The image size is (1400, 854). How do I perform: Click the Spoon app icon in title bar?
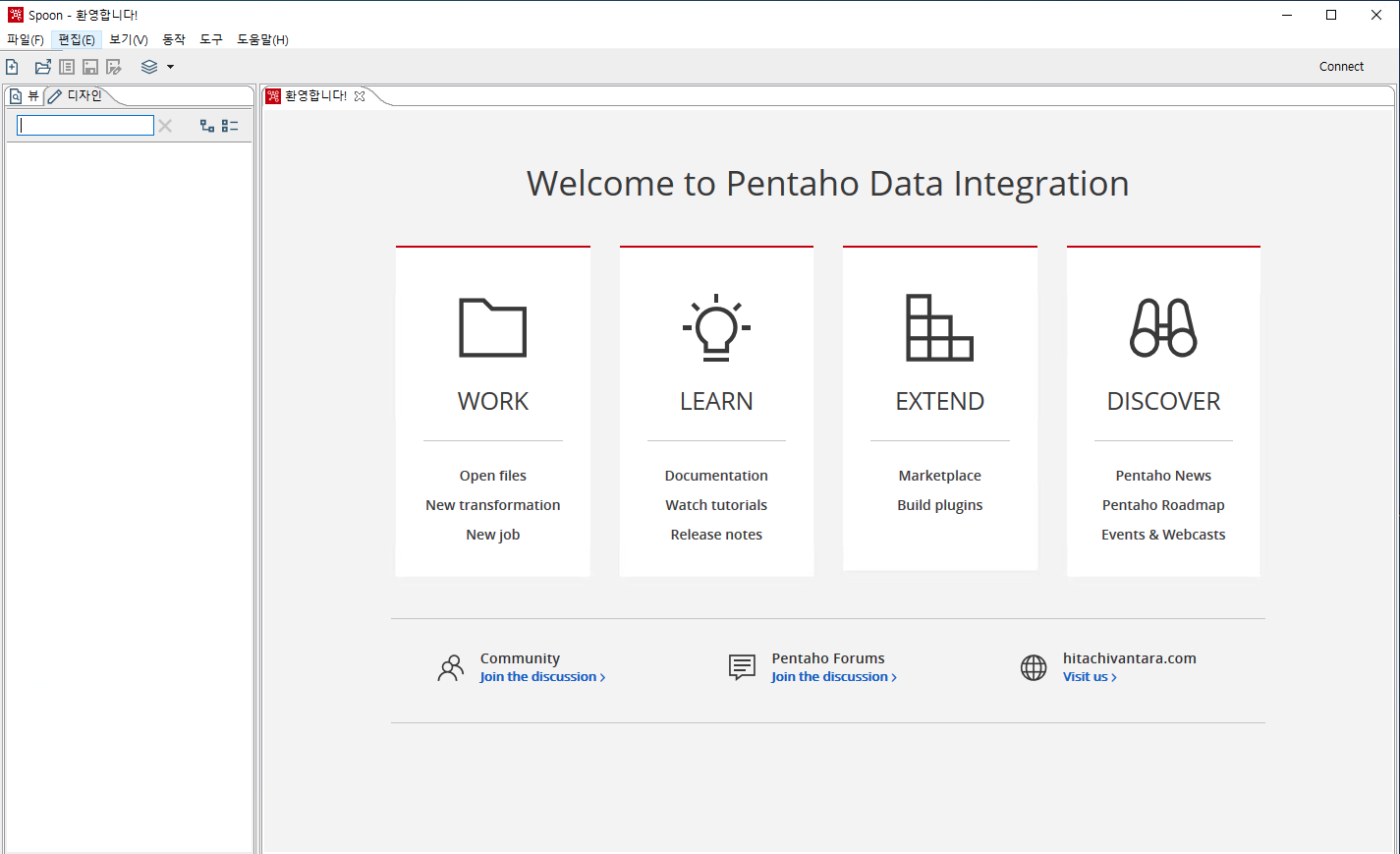16,15
